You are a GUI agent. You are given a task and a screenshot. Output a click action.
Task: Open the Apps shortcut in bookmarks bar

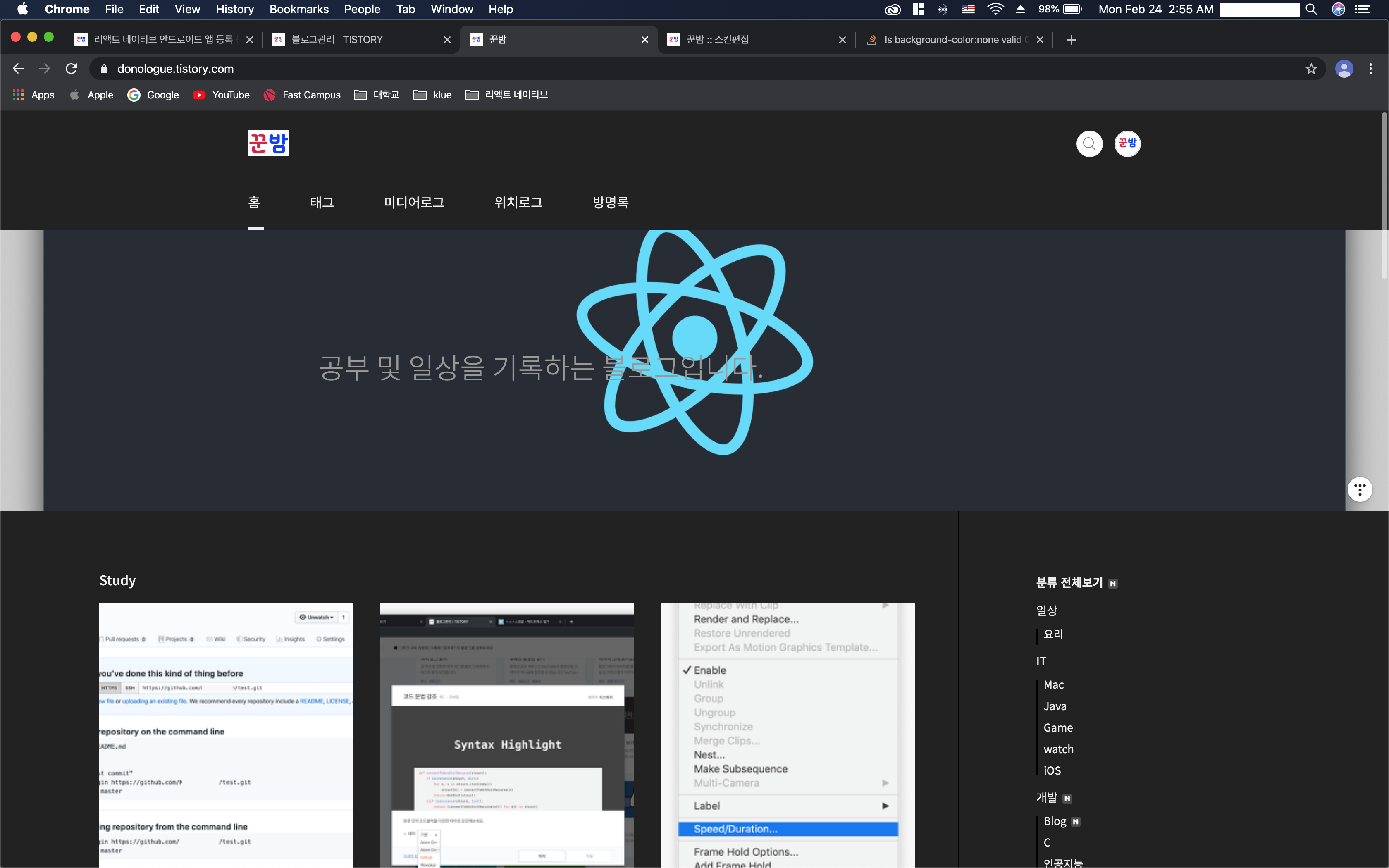[33, 95]
